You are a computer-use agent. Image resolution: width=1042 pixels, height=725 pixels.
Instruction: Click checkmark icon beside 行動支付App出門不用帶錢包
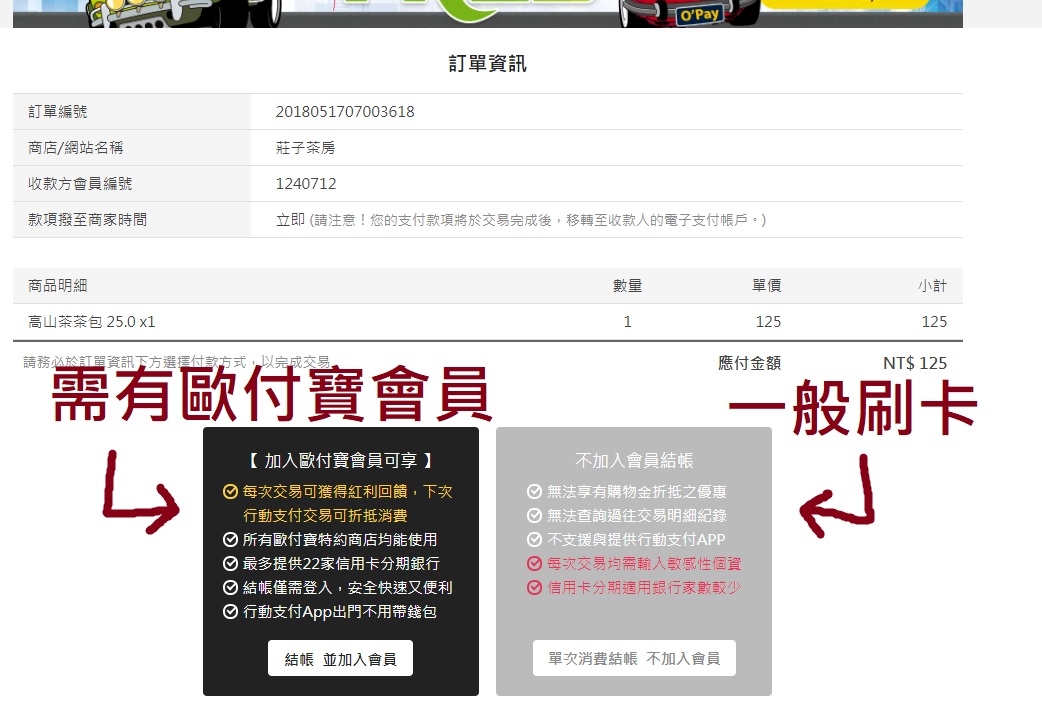click(230, 612)
